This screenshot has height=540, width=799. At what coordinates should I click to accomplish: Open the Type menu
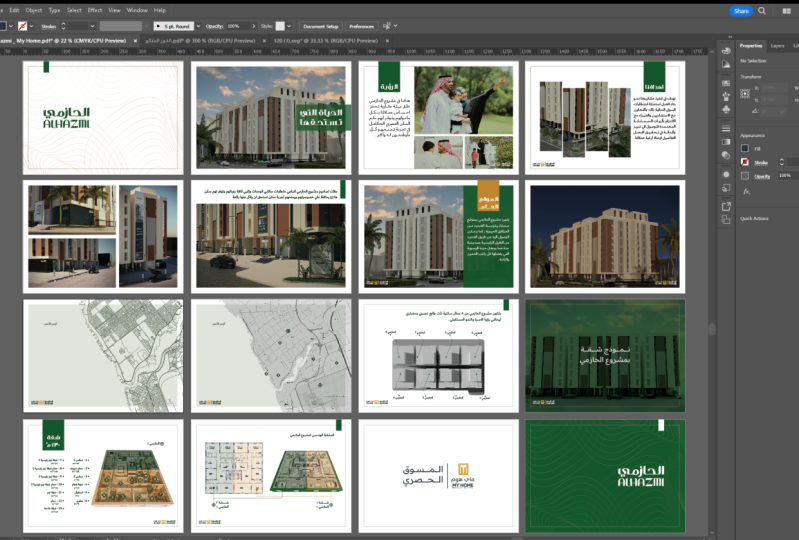click(x=54, y=10)
